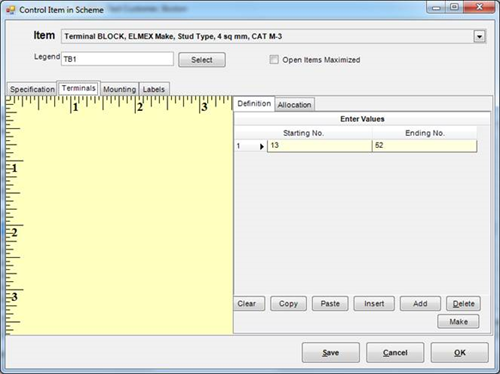
Task: Enable Open Items Maximized checkbox
Action: coord(274,60)
